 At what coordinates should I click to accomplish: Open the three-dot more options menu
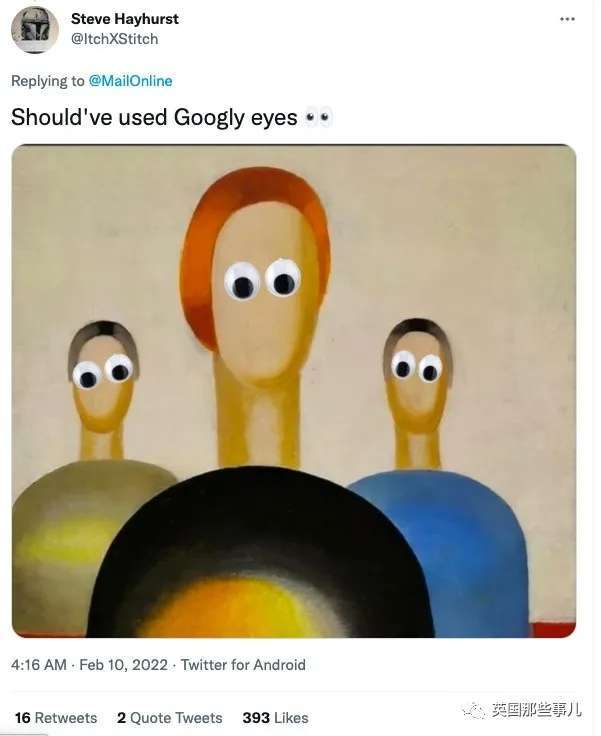(568, 19)
